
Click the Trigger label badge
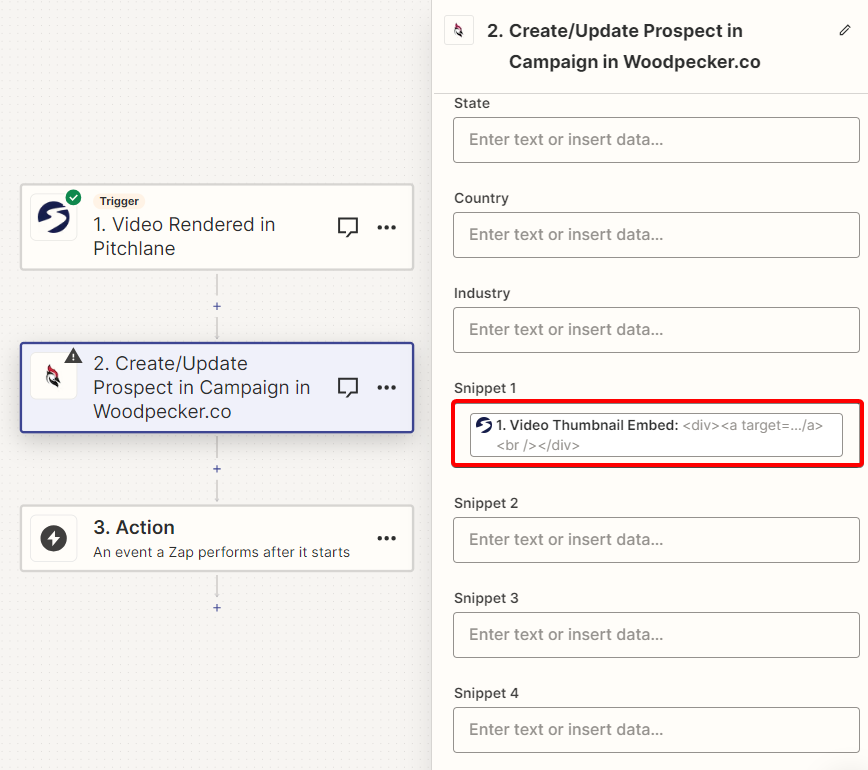119,201
